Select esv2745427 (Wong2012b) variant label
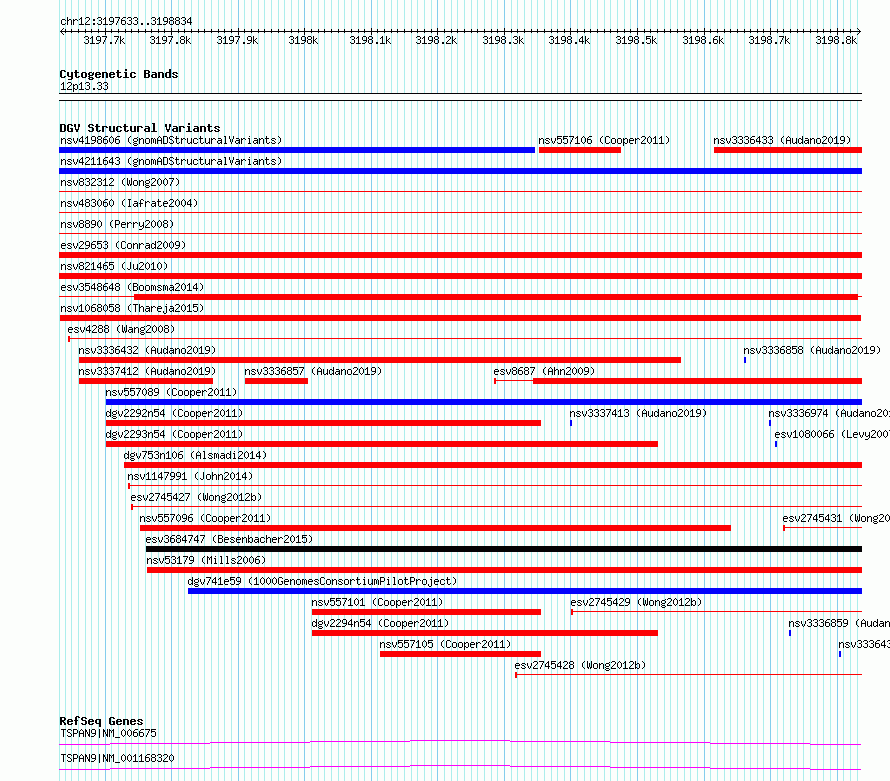This screenshot has width=890, height=781. tap(196, 497)
